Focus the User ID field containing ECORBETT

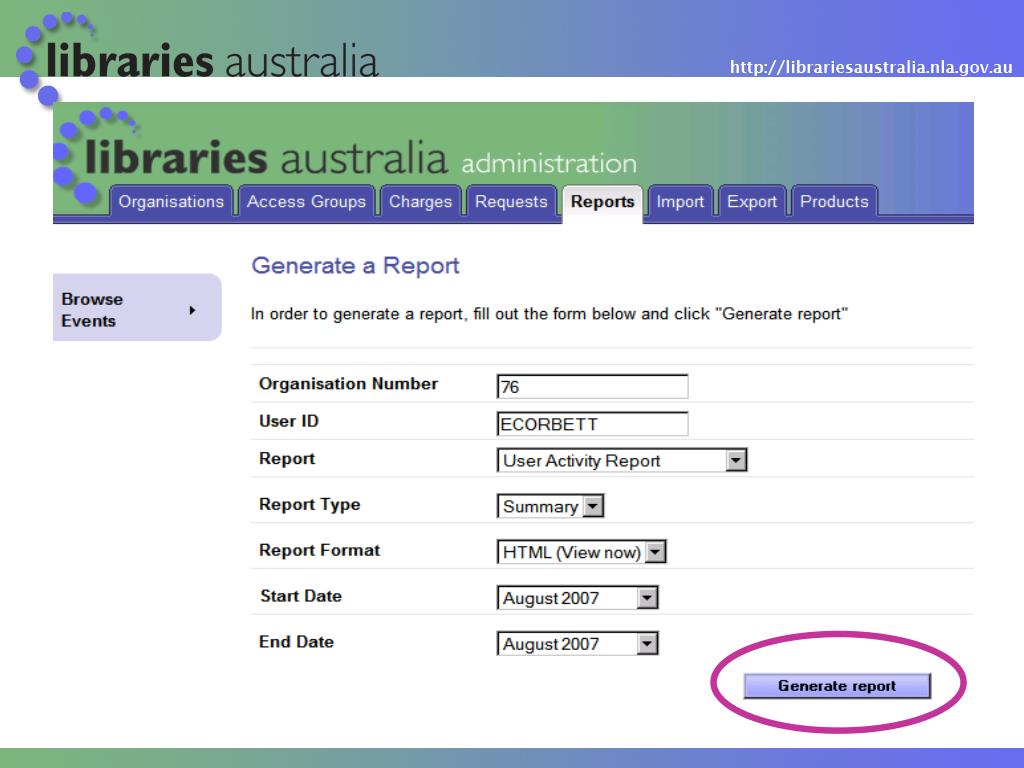592,424
